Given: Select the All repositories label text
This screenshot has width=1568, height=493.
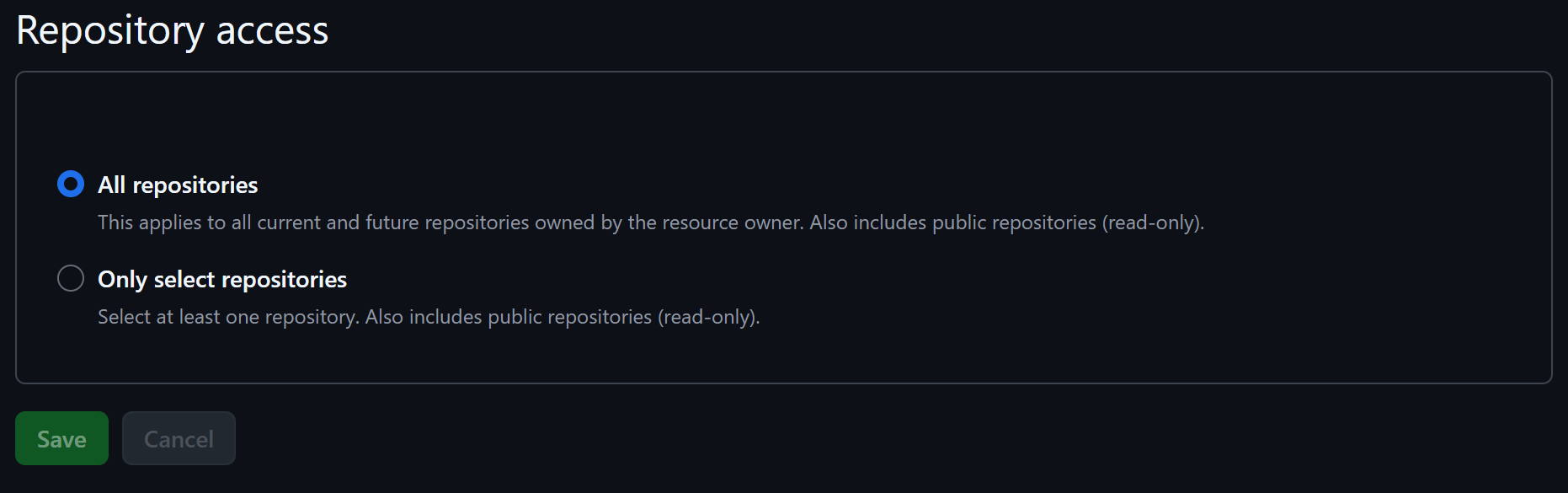Looking at the screenshot, I should point(178,185).
